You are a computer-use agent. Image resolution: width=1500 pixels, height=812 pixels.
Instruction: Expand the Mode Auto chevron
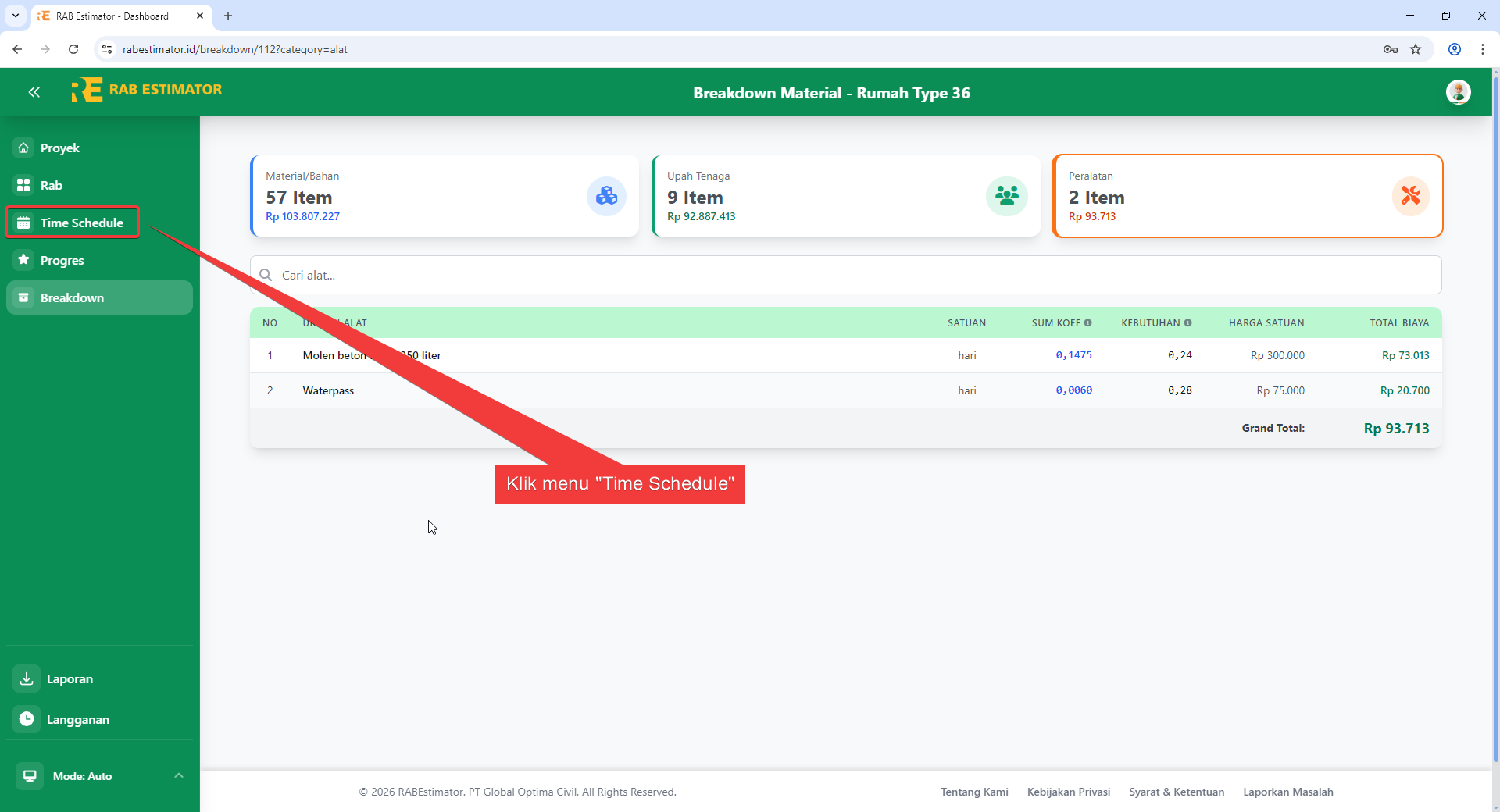179,776
